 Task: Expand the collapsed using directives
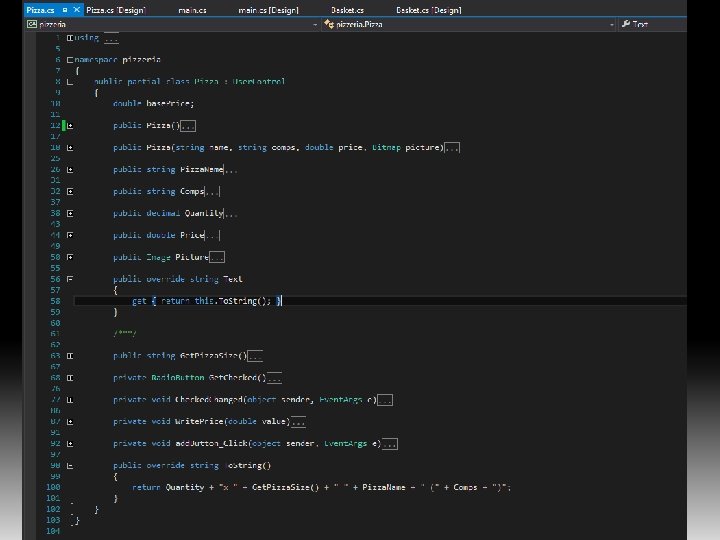point(70,38)
